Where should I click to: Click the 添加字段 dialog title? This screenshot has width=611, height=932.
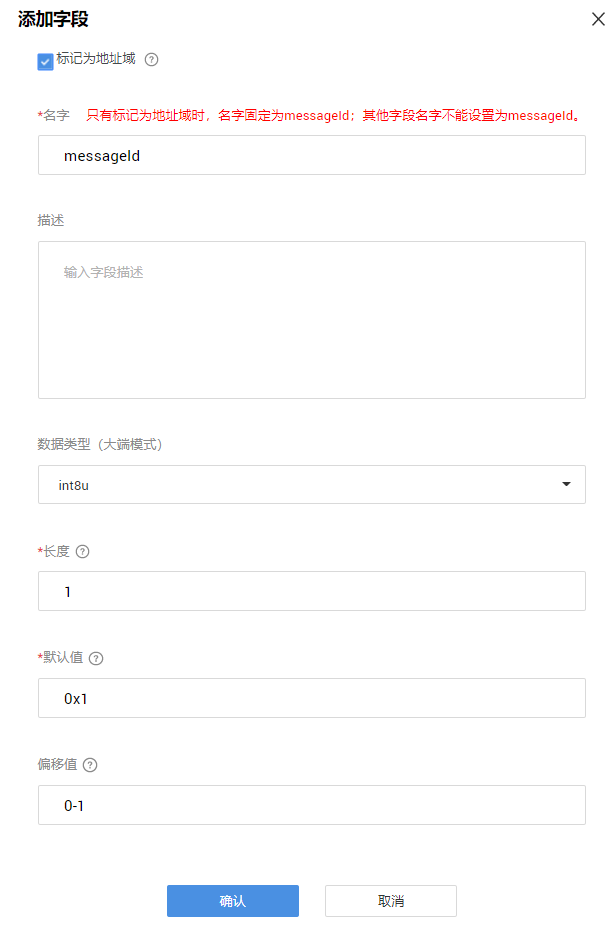click(x=53, y=19)
